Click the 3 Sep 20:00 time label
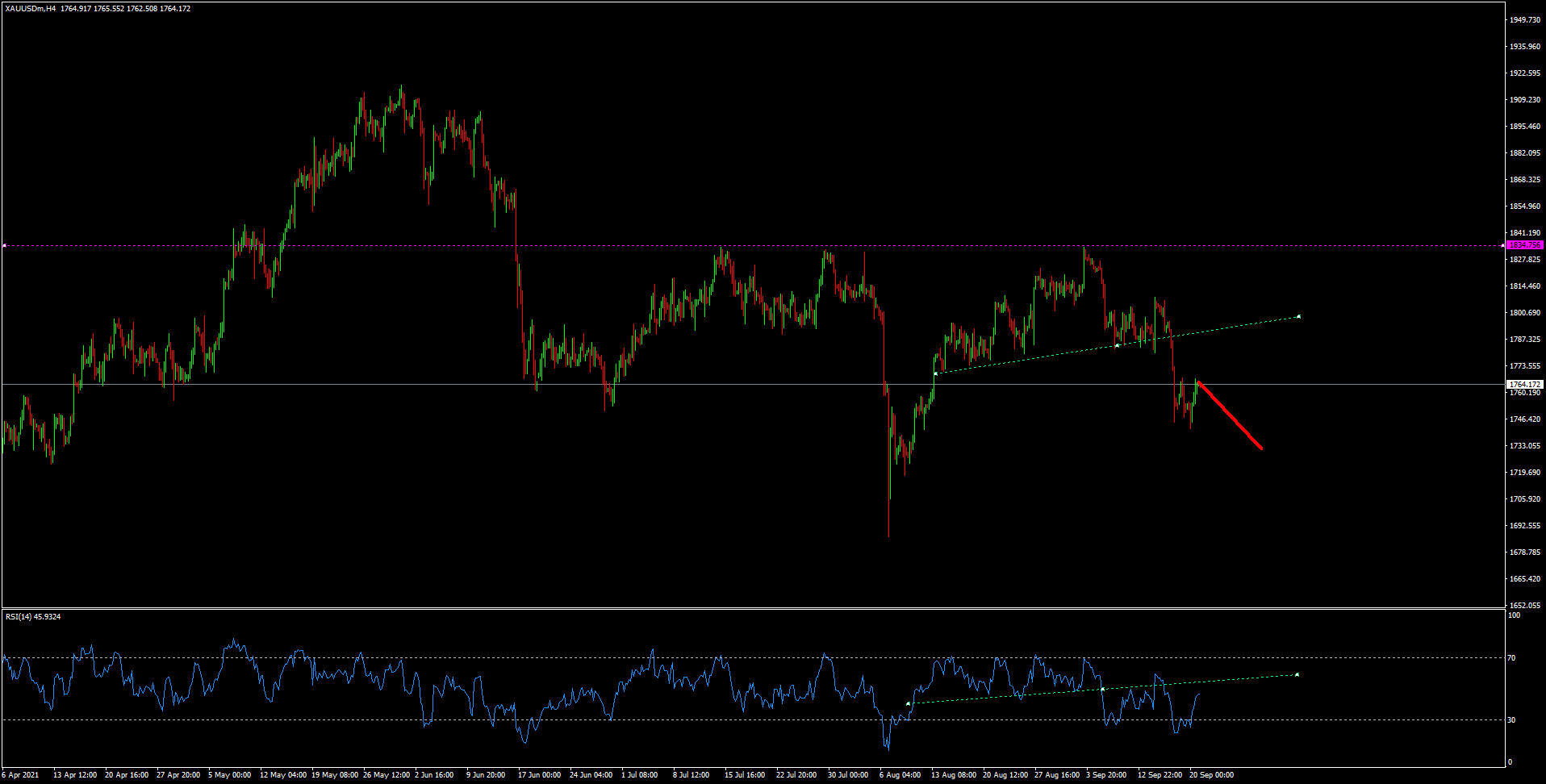 pos(1107,775)
